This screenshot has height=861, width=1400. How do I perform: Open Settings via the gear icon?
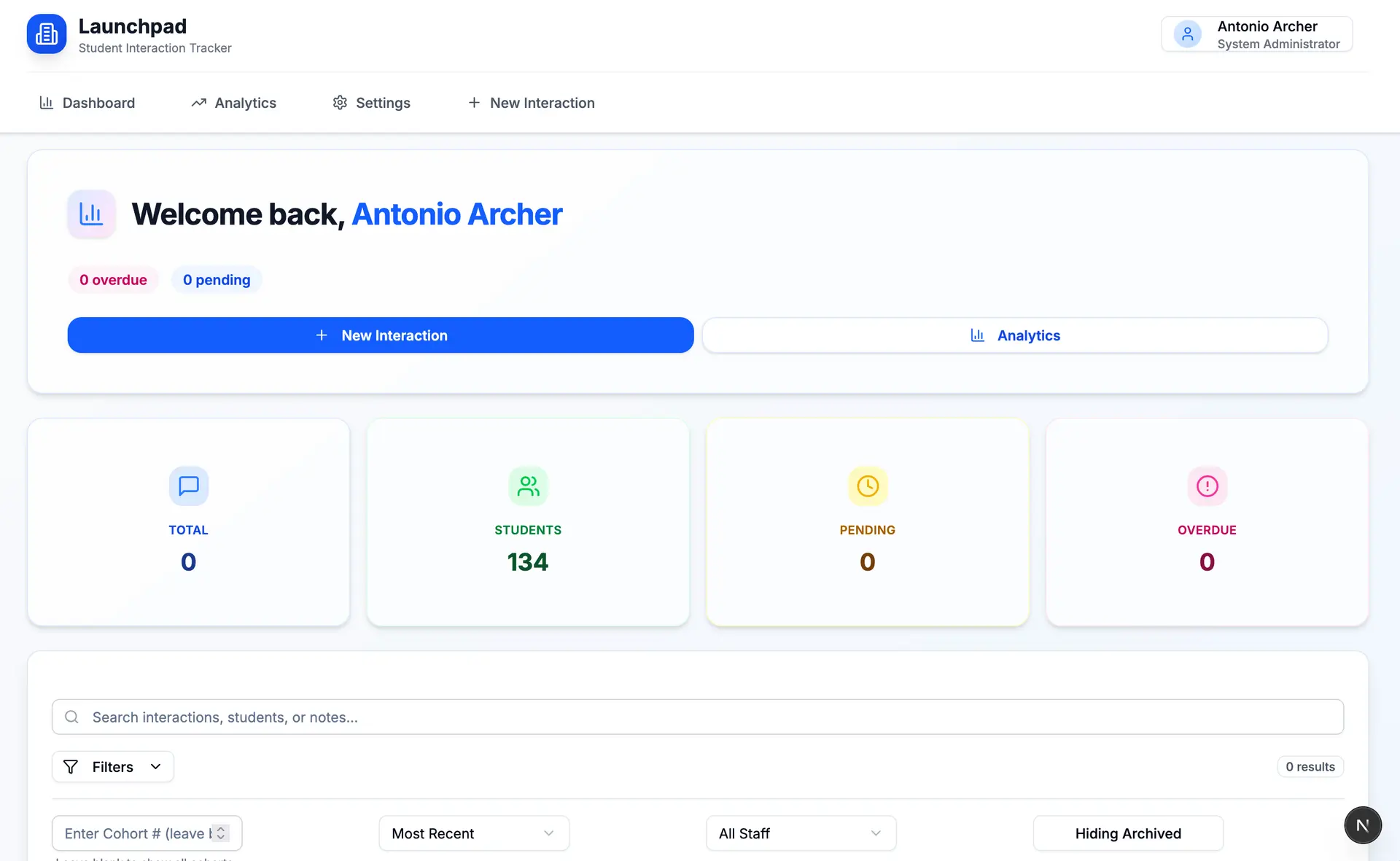339,103
